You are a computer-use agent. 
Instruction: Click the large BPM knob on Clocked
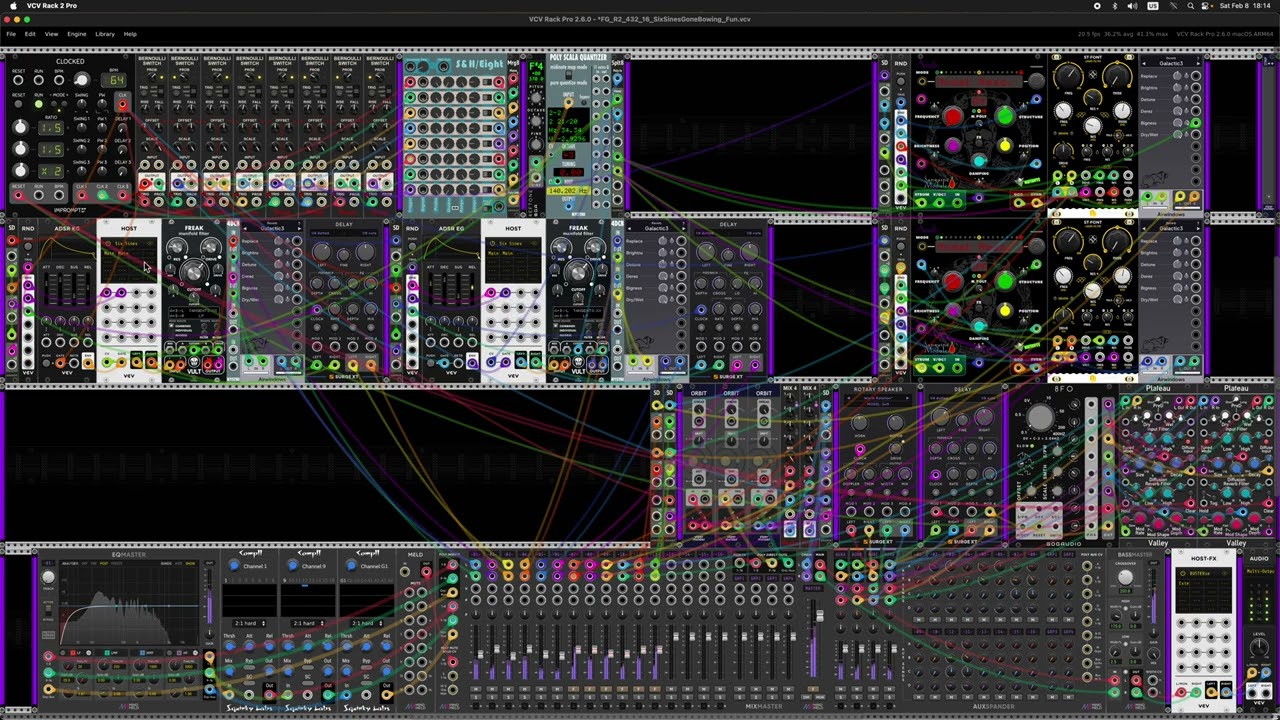pos(82,80)
